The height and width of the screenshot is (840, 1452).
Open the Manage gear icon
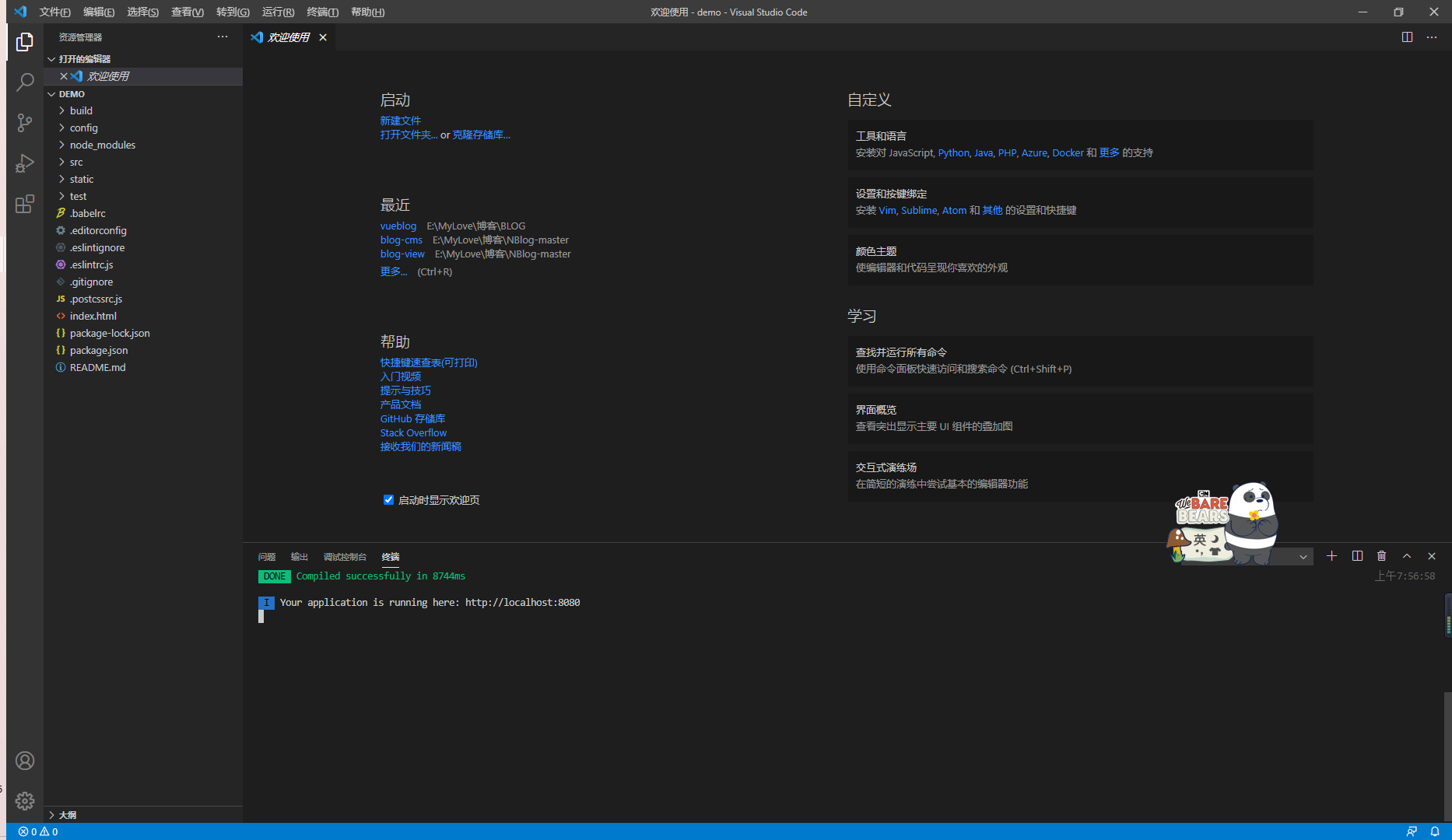click(x=25, y=801)
